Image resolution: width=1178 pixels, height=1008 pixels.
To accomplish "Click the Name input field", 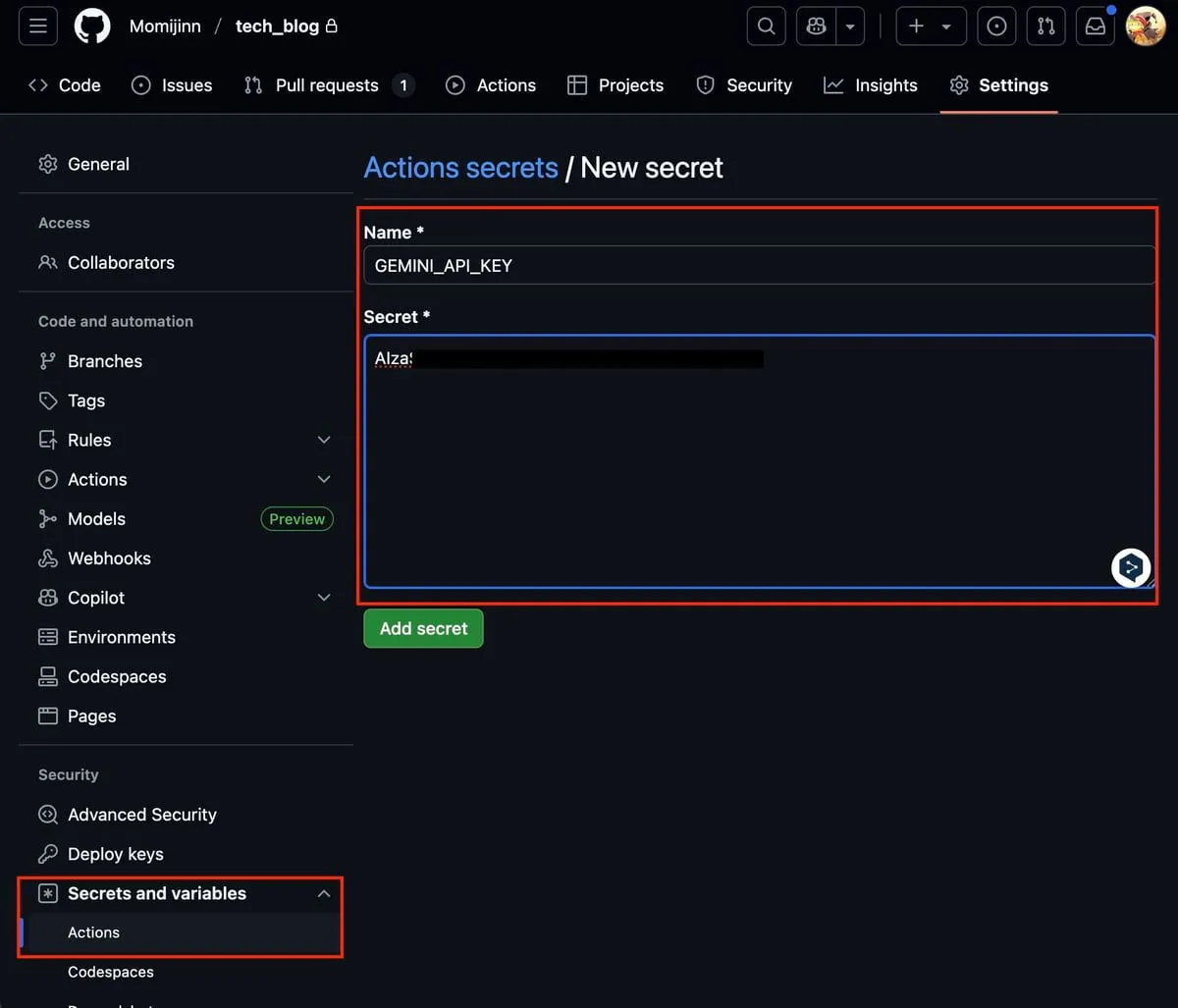I will [758, 265].
